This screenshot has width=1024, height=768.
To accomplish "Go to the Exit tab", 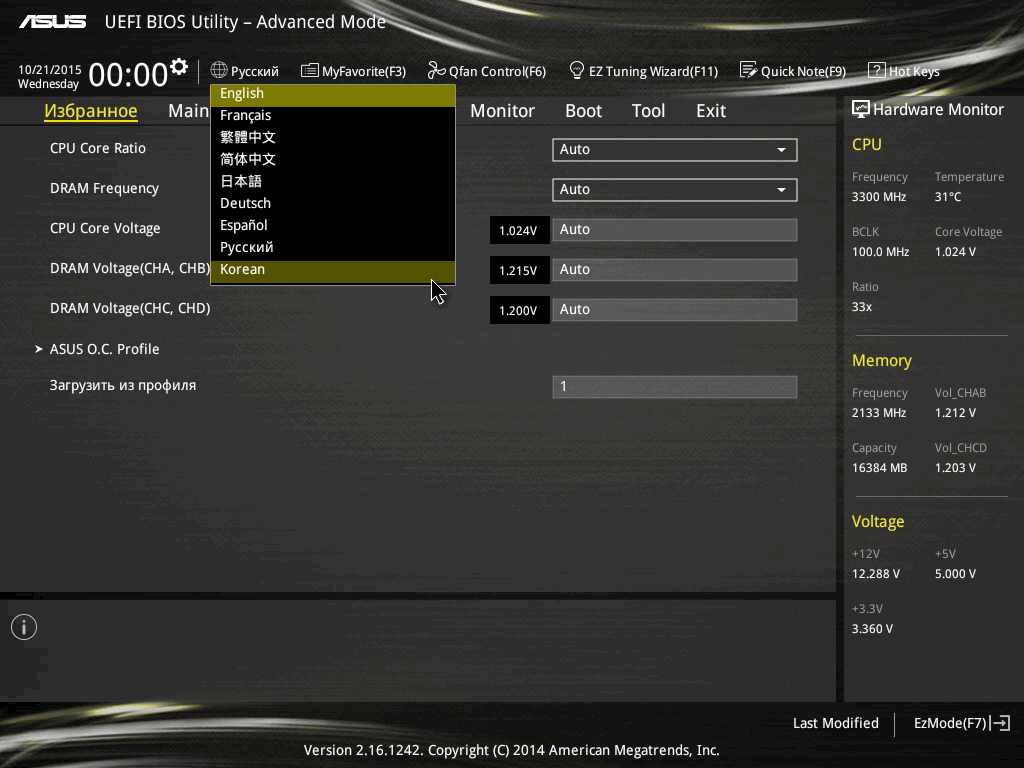I will point(711,111).
